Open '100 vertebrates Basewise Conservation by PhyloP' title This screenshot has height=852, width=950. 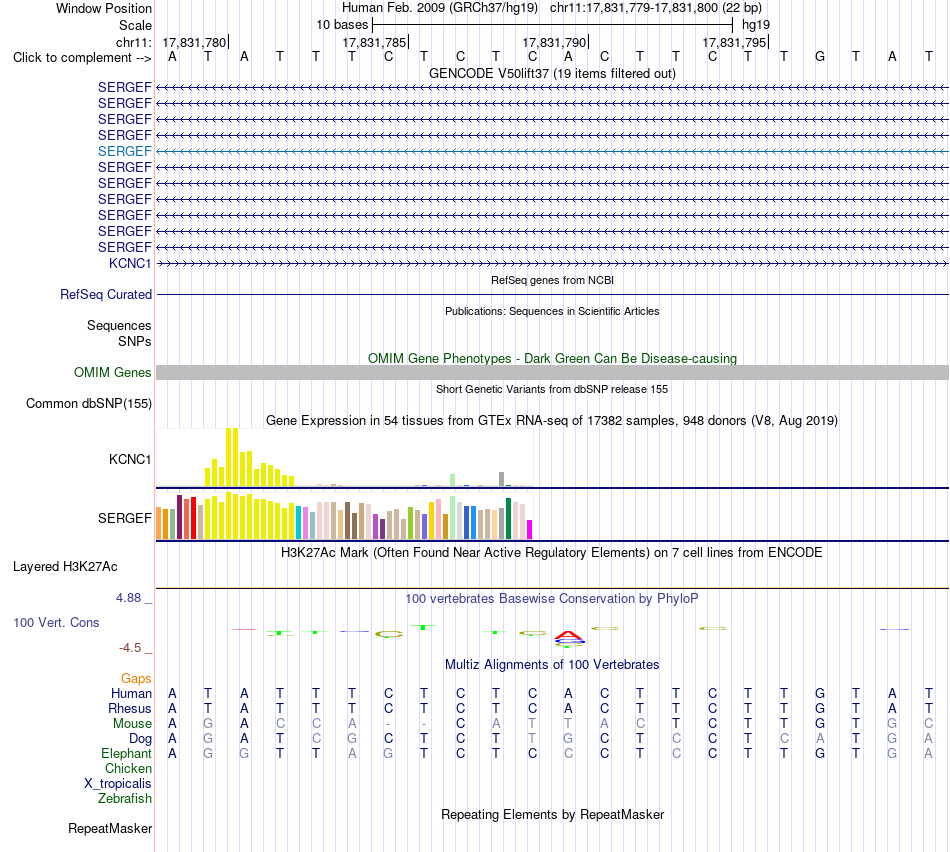[x=552, y=599]
